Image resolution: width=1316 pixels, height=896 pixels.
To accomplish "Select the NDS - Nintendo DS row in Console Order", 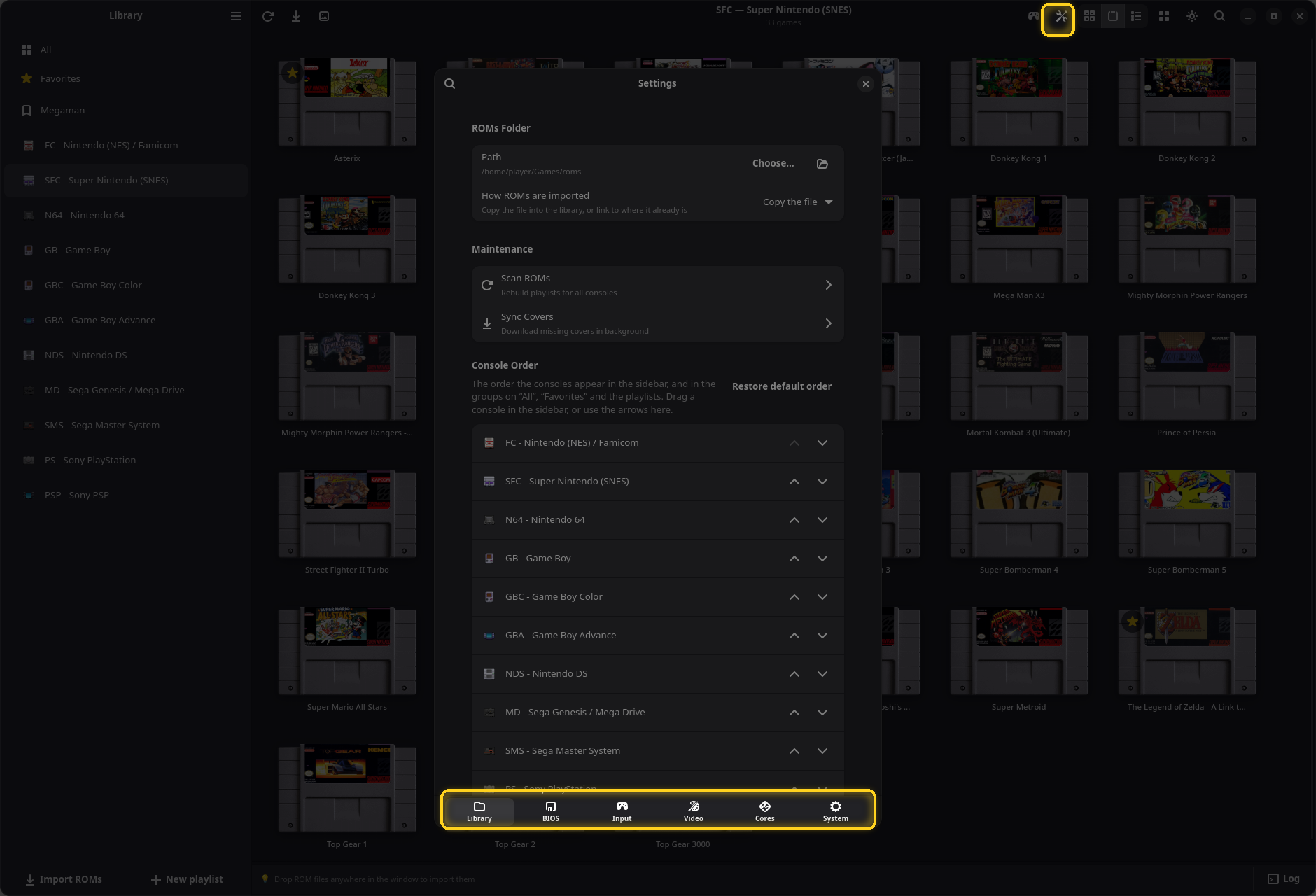I will tap(657, 674).
